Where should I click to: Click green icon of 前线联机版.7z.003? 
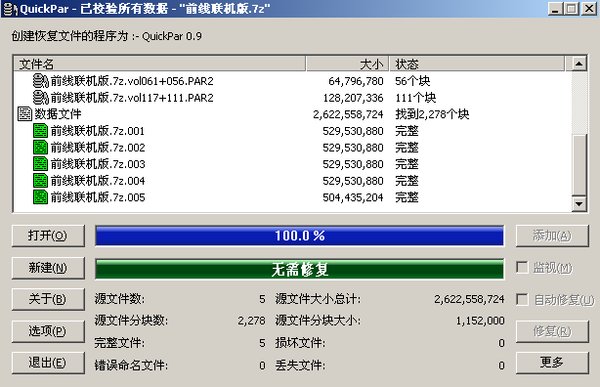pos(40,164)
